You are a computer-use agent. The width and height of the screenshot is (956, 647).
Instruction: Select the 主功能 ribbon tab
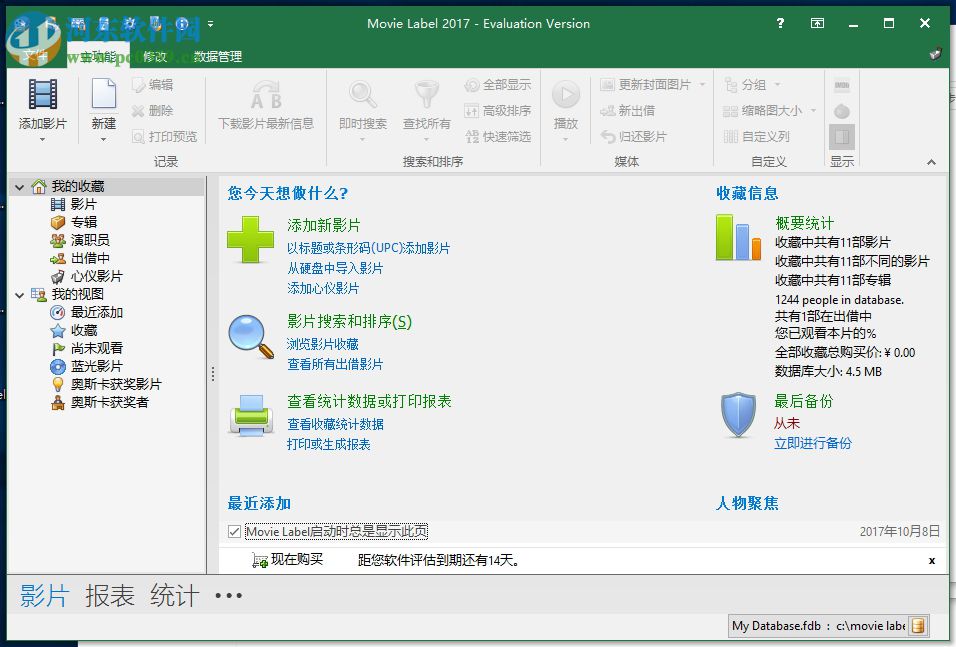pyautogui.click(x=98, y=57)
